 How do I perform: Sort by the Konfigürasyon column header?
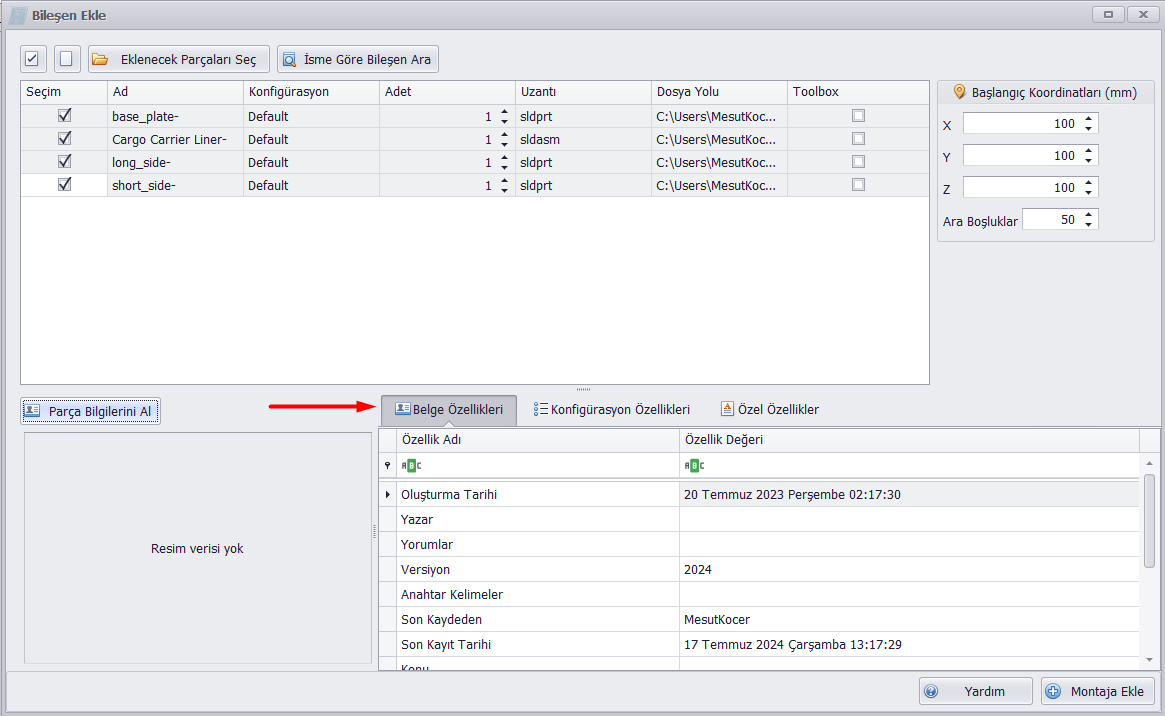tap(311, 92)
